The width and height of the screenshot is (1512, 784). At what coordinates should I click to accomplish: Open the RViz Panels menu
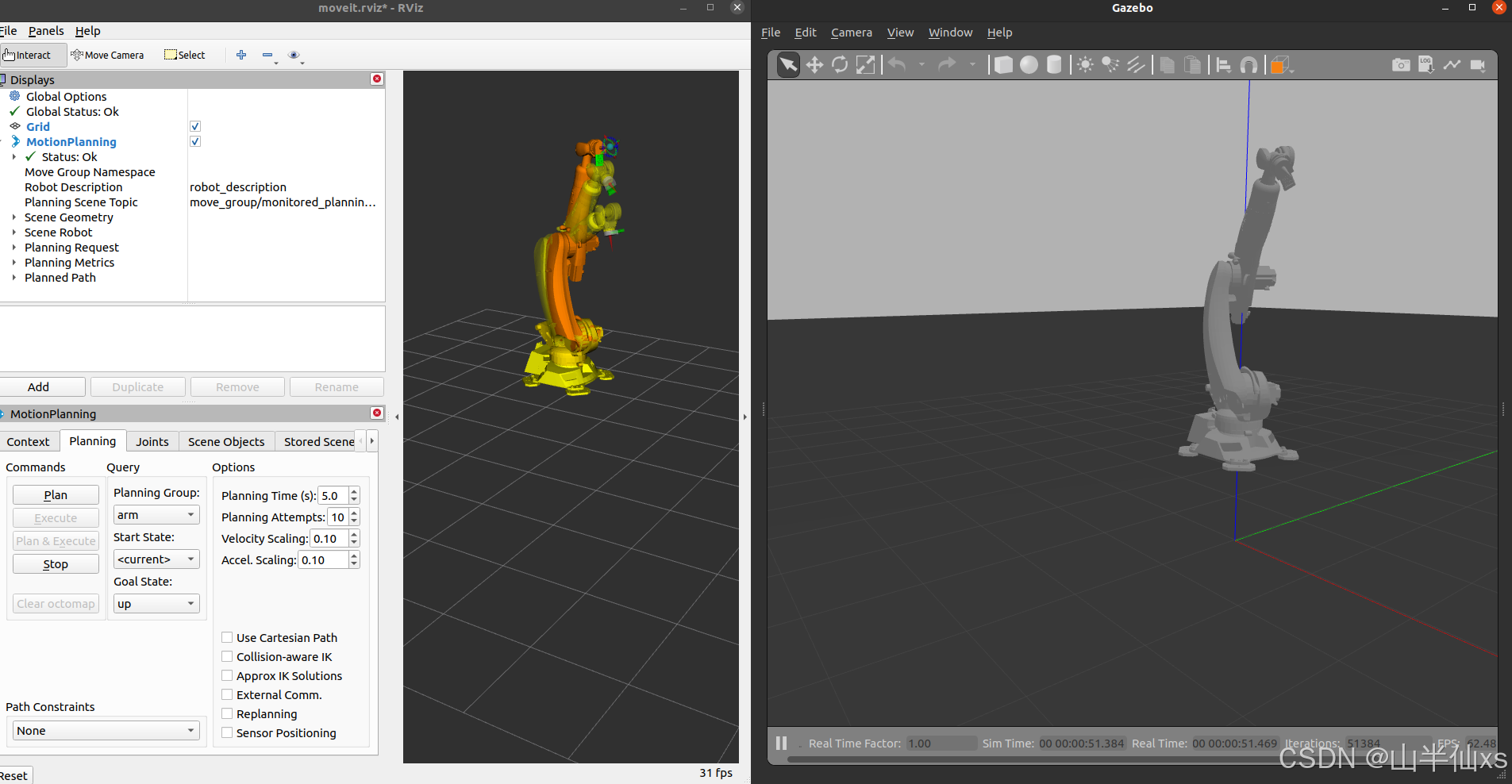point(46,31)
